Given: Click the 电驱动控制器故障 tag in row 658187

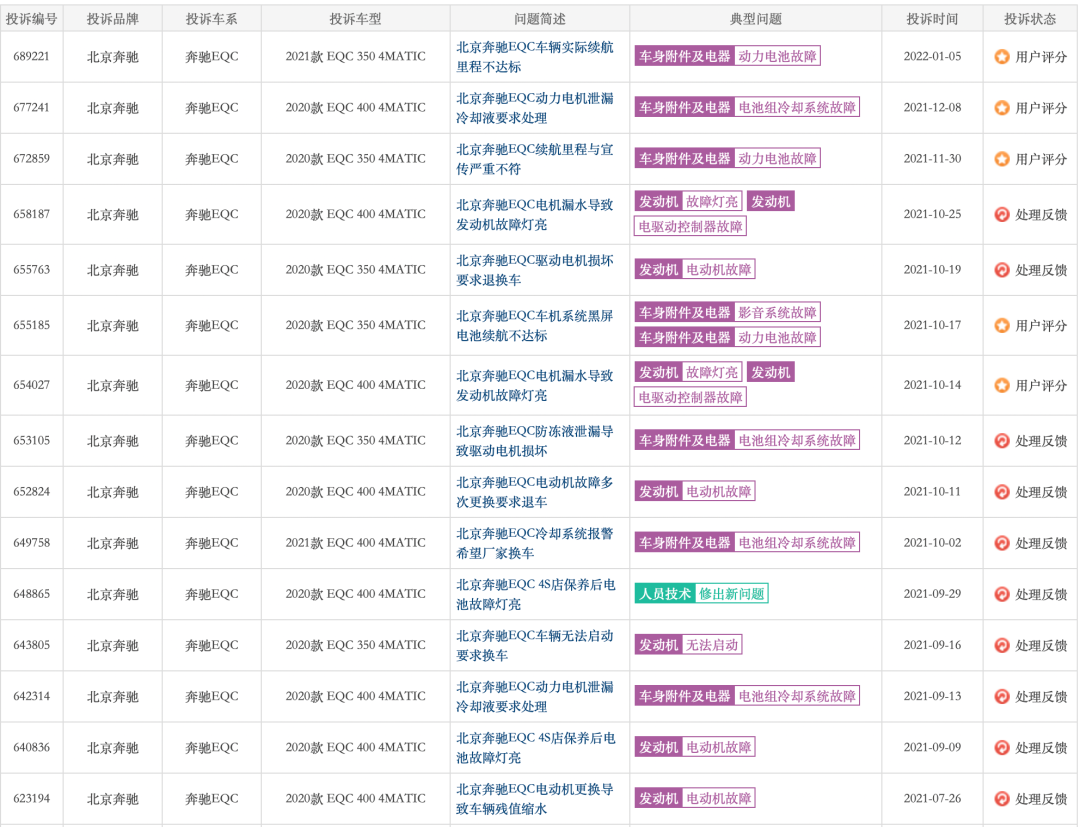Looking at the screenshot, I should click(x=690, y=227).
